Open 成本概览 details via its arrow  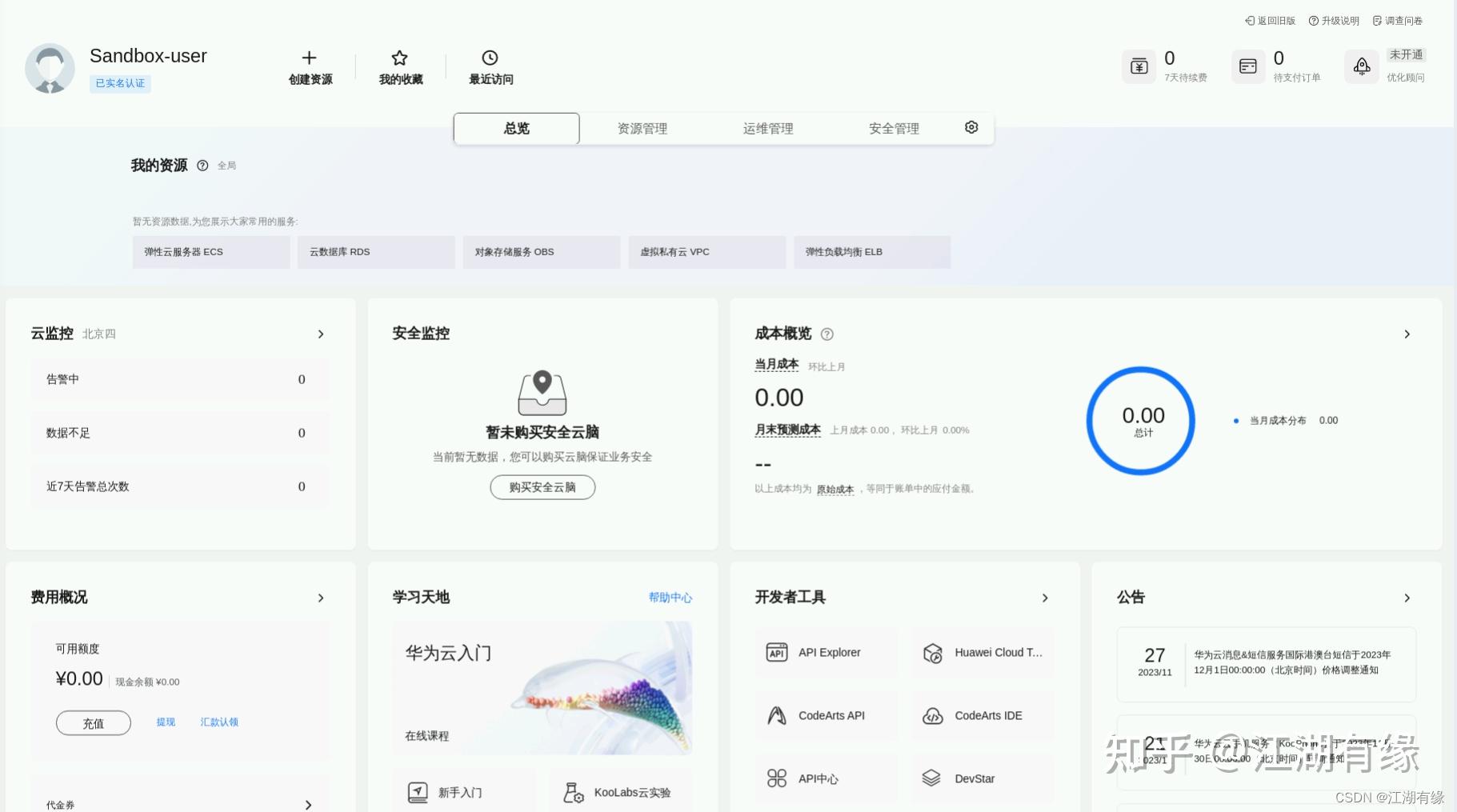coord(1407,334)
